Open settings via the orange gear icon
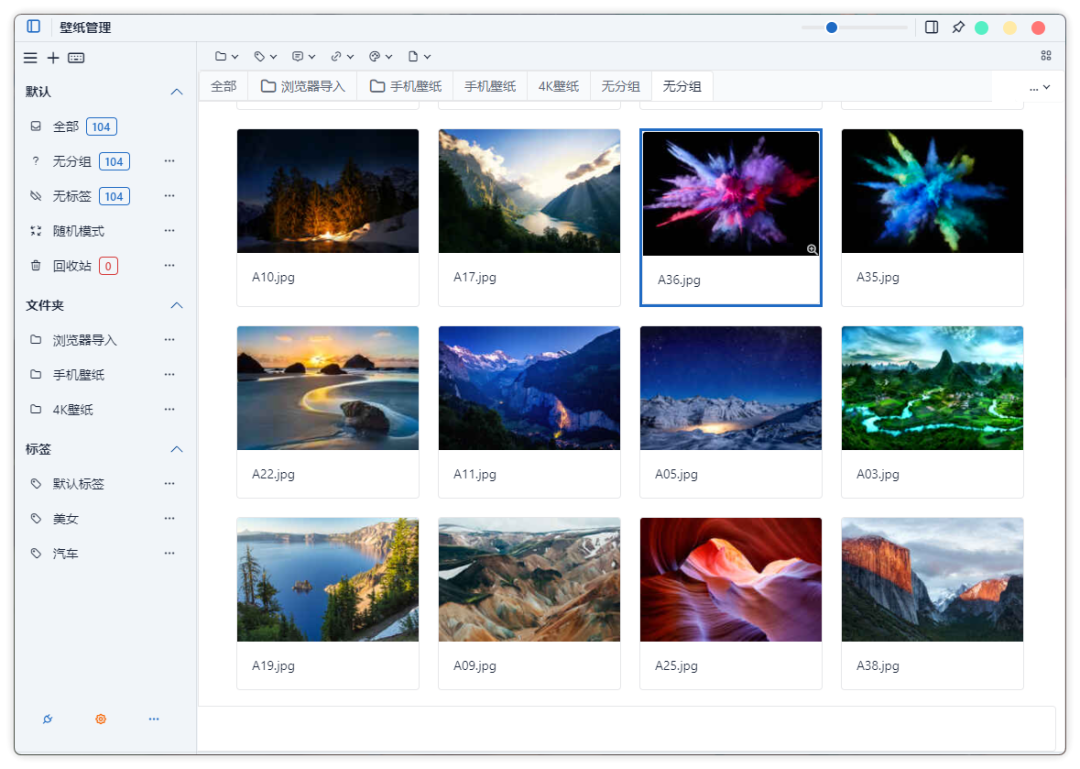This screenshot has width=1080, height=769. point(101,719)
